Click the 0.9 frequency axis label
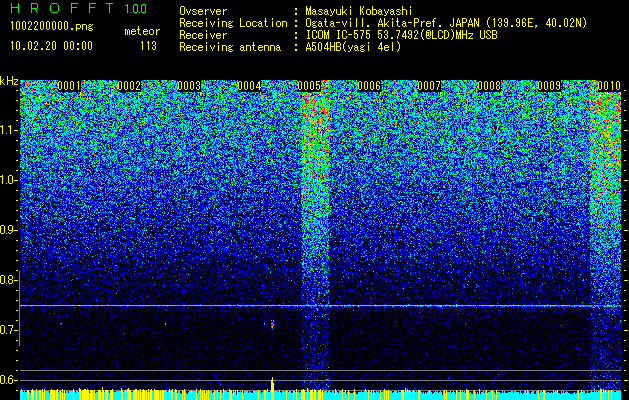Viewport: 629px width, 400px height. pos(8,230)
